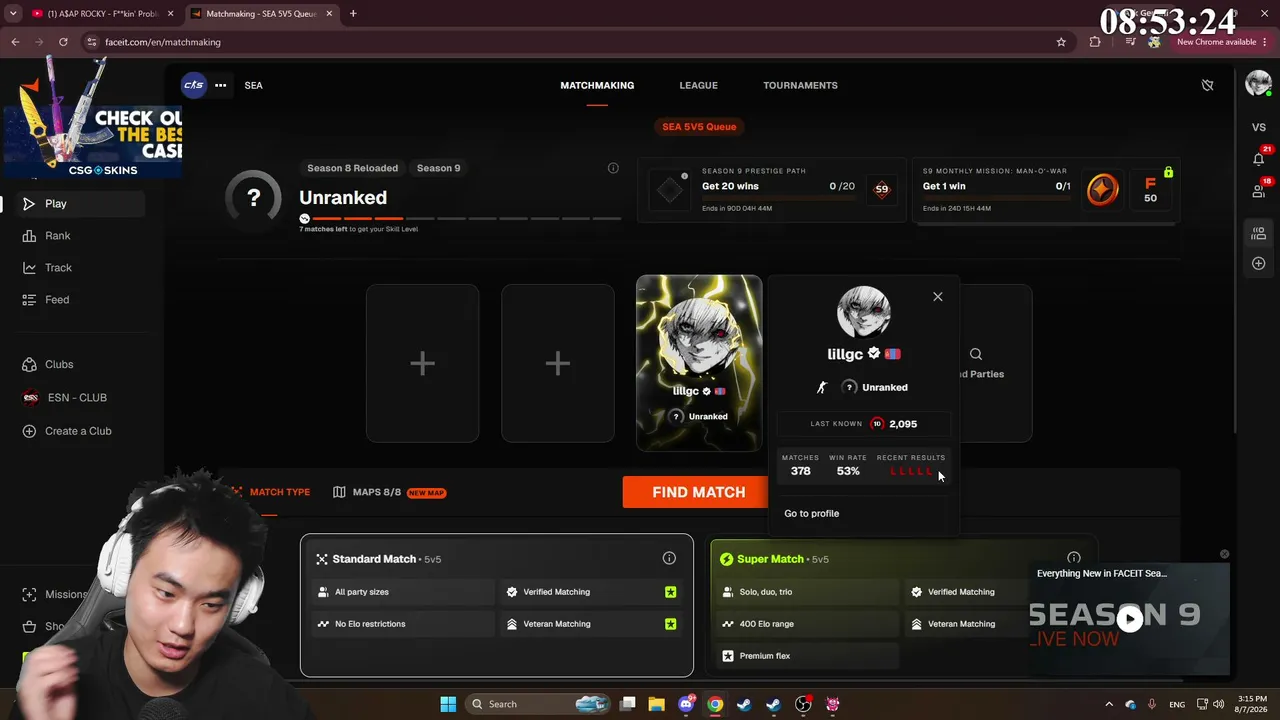The height and width of the screenshot is (720, 1280).
Task: Open notifications bell with 21 badge
Action: (1259, 159)
